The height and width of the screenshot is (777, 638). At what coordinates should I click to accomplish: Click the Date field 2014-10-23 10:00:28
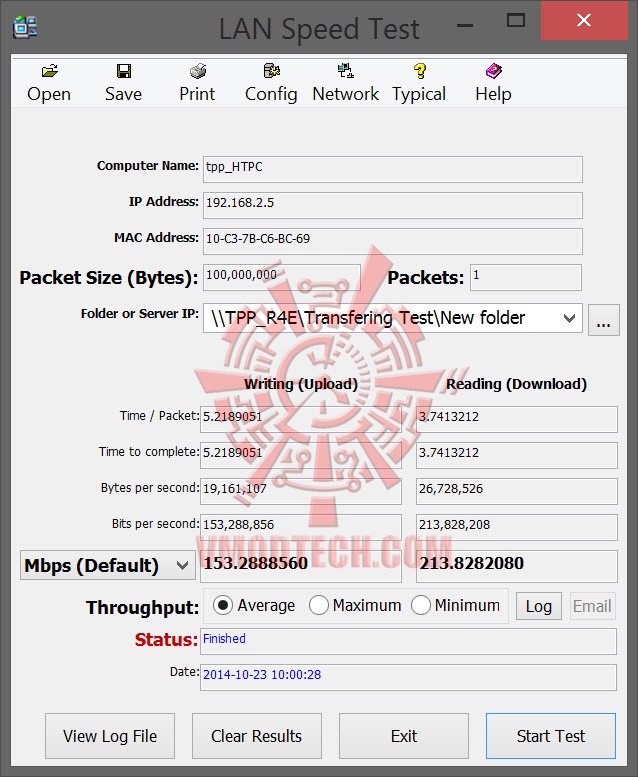click(408, 677)
